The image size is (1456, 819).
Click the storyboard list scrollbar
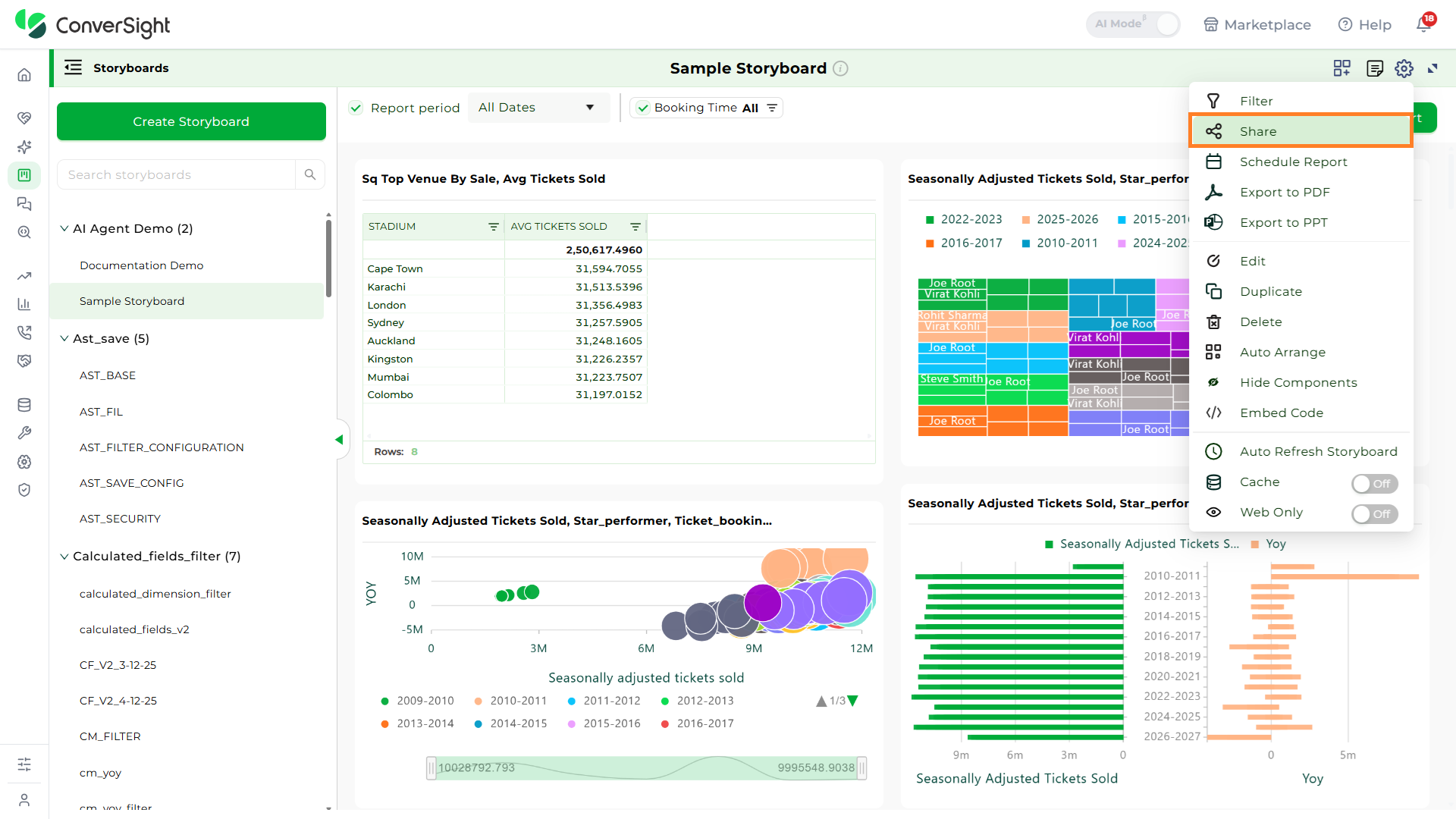pyautogui.click(x=328, y=258)
